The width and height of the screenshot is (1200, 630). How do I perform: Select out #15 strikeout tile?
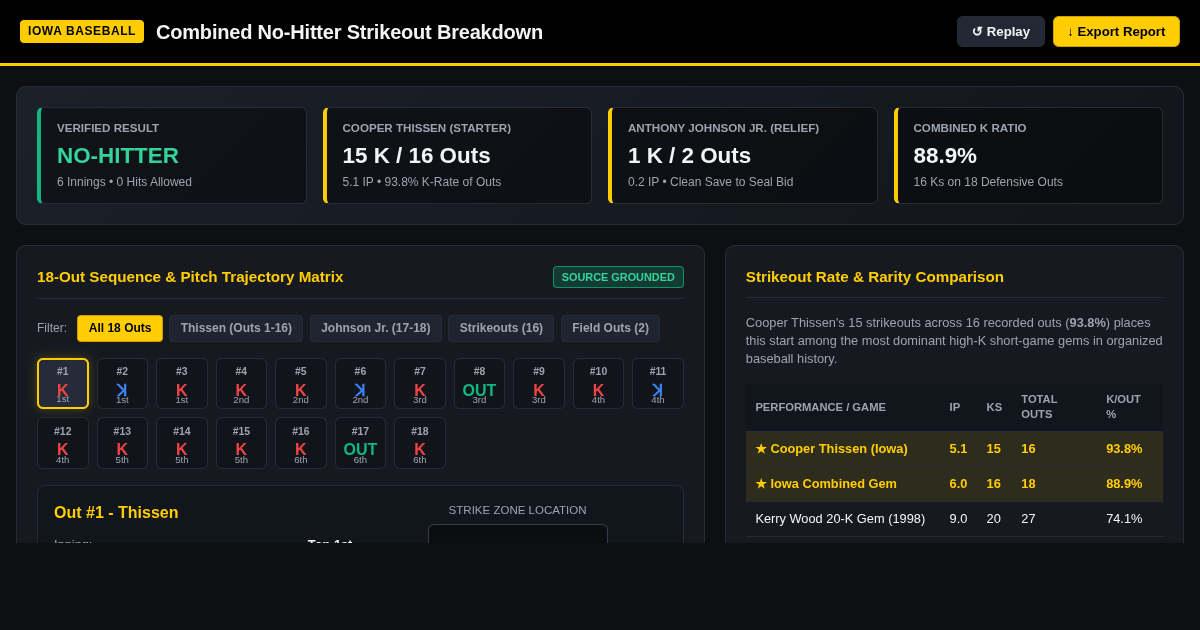pyautogui.click(x=241, y=444)
